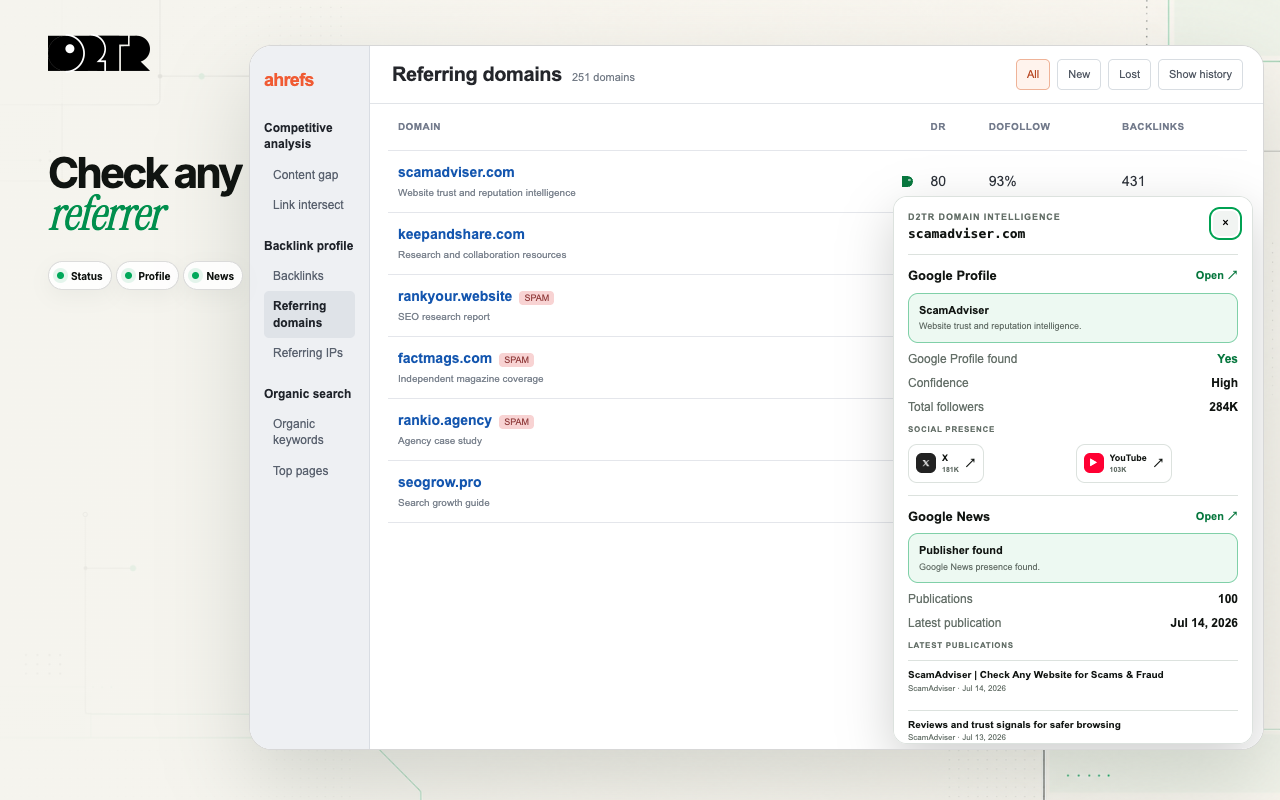1280x800 pixels.
Task: Click the Organic search section heading
Action: pos(307,394)
